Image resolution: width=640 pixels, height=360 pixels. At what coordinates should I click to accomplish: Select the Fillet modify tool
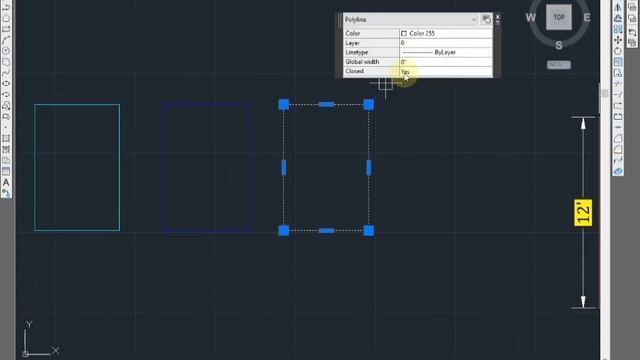coord(618,149)
